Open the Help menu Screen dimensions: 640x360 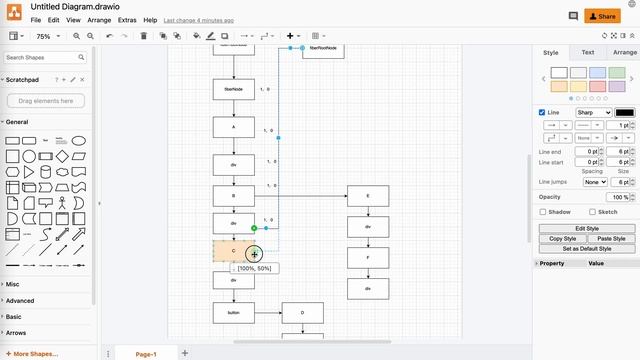tap(150, 20)
